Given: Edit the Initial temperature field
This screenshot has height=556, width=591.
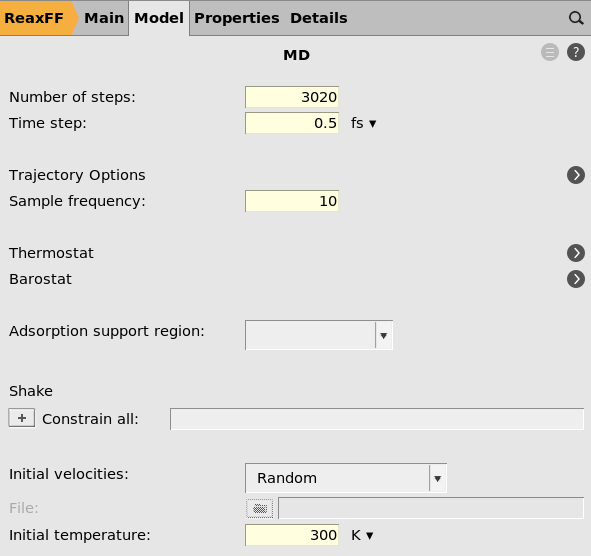Looking at the screenshot, I should [292, 535].
